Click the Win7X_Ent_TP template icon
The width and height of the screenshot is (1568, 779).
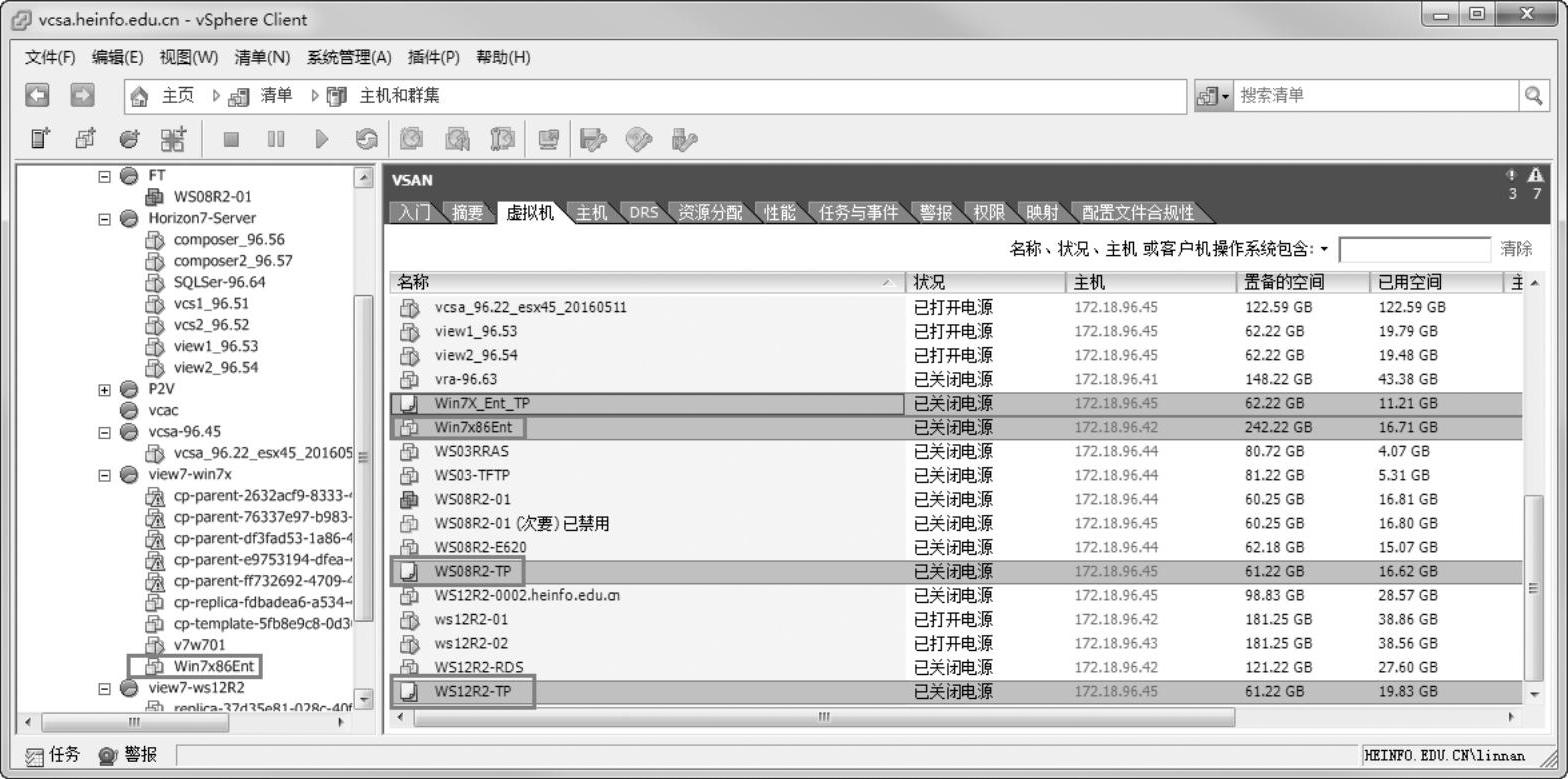[x=408, y=404]
